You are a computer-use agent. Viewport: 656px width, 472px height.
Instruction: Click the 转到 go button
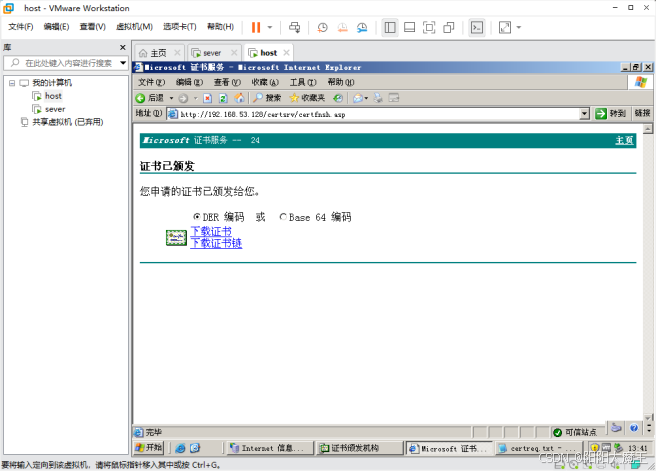pos(611,113)
